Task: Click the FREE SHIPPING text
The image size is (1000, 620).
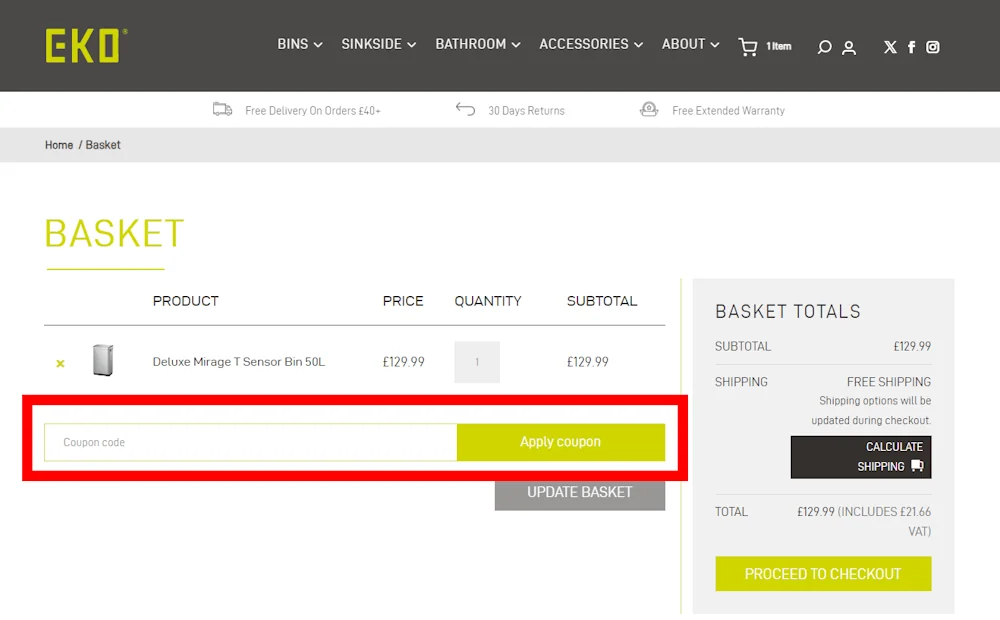Action: pyautogui.click(x=889, y=381)
